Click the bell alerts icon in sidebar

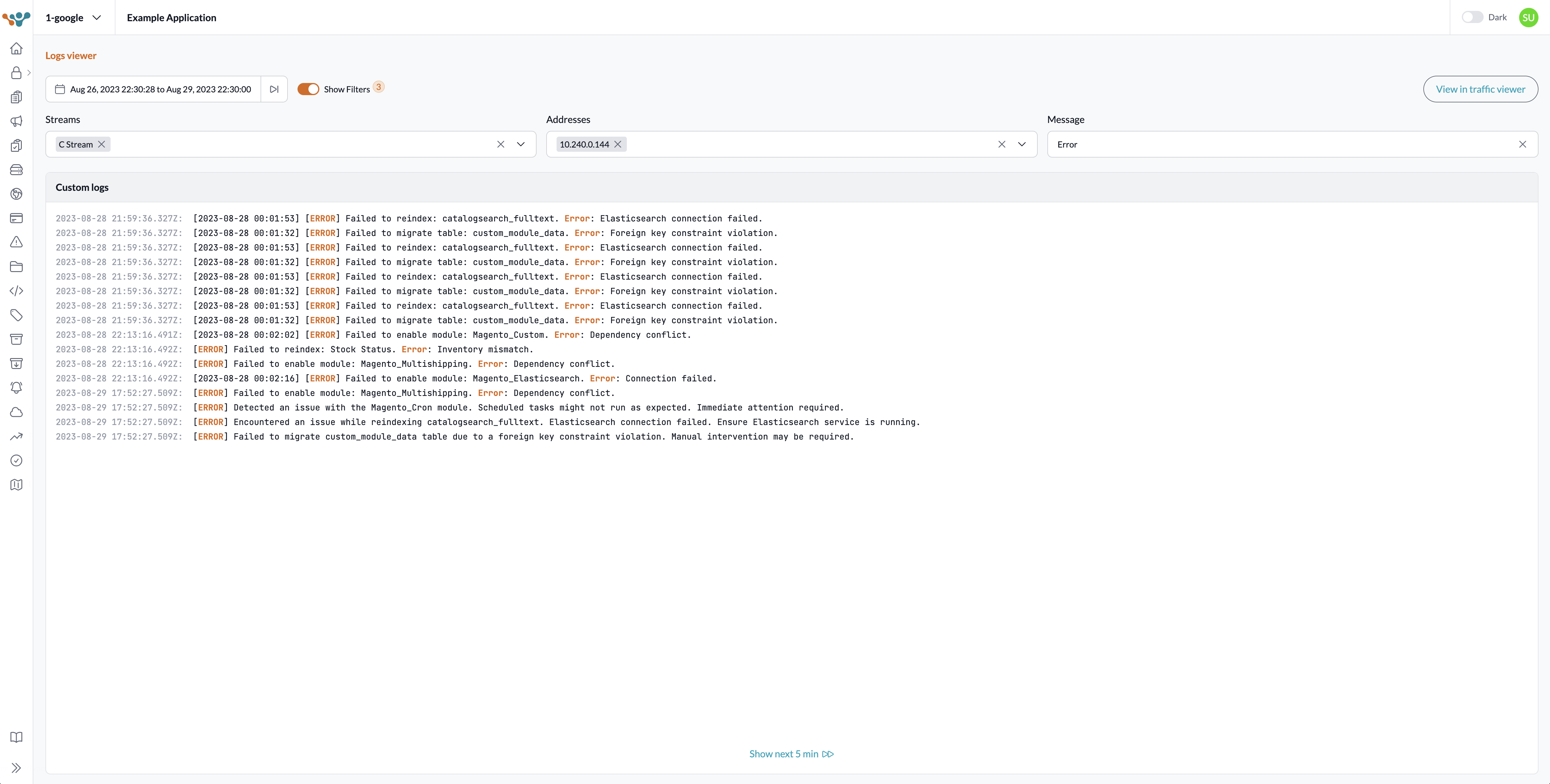[16, 387]
